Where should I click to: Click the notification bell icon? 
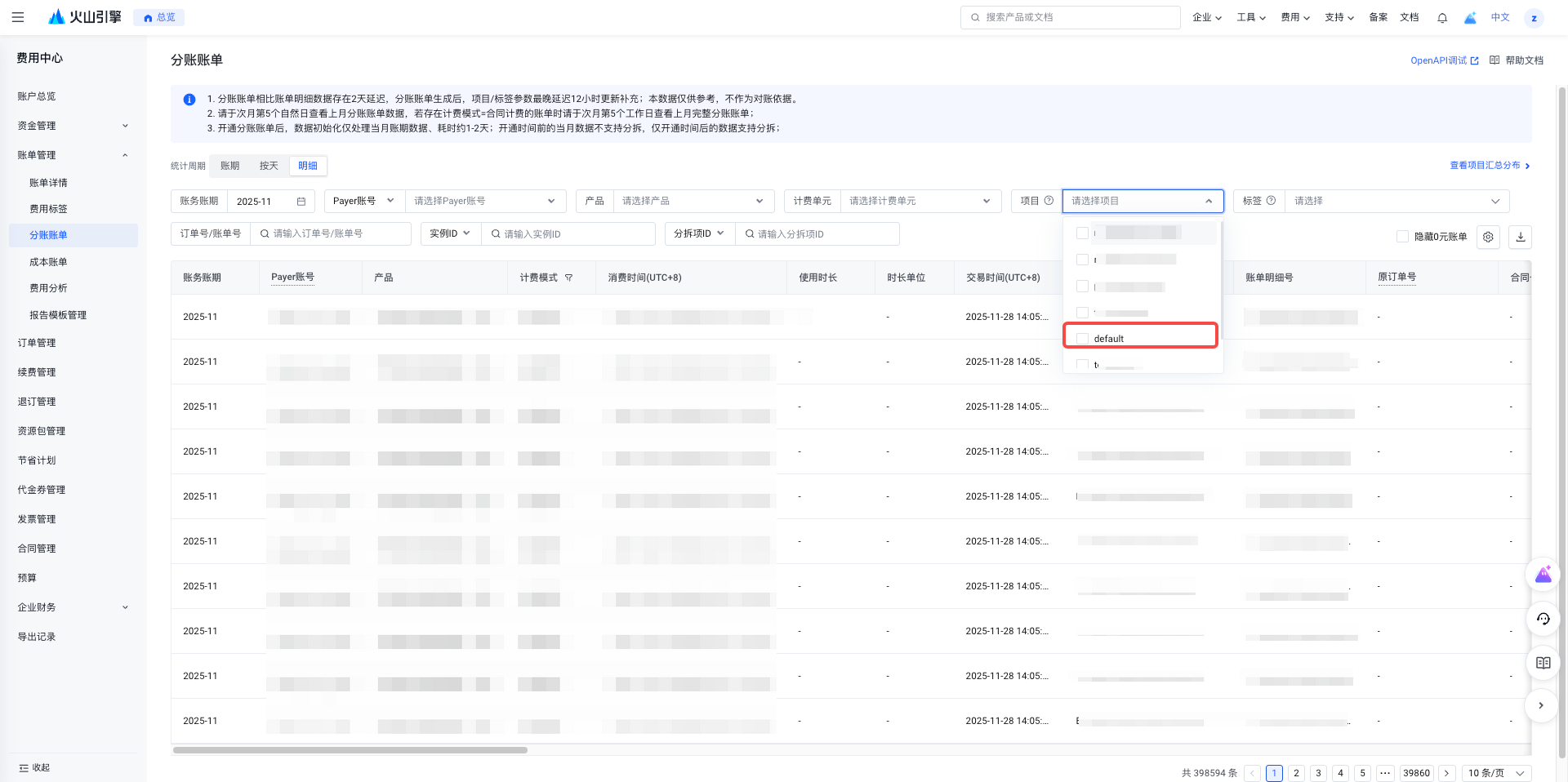coord(1442,17)
